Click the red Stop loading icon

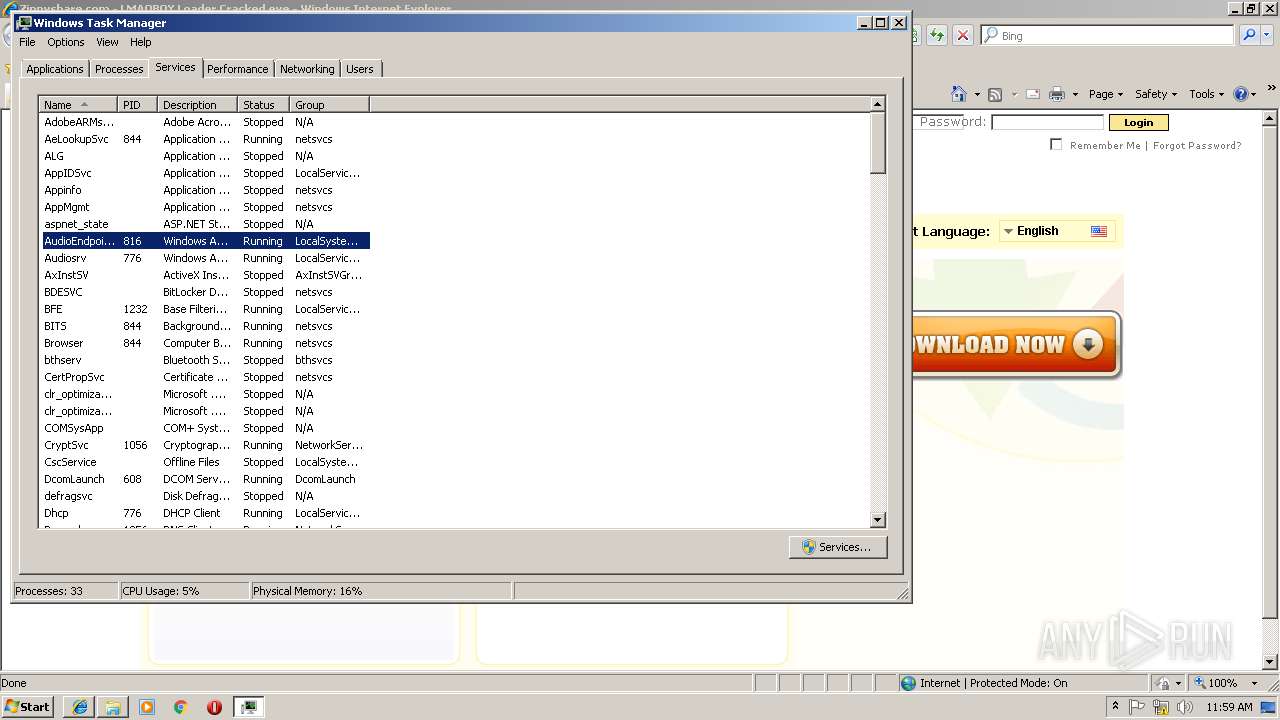pos(963,35)
